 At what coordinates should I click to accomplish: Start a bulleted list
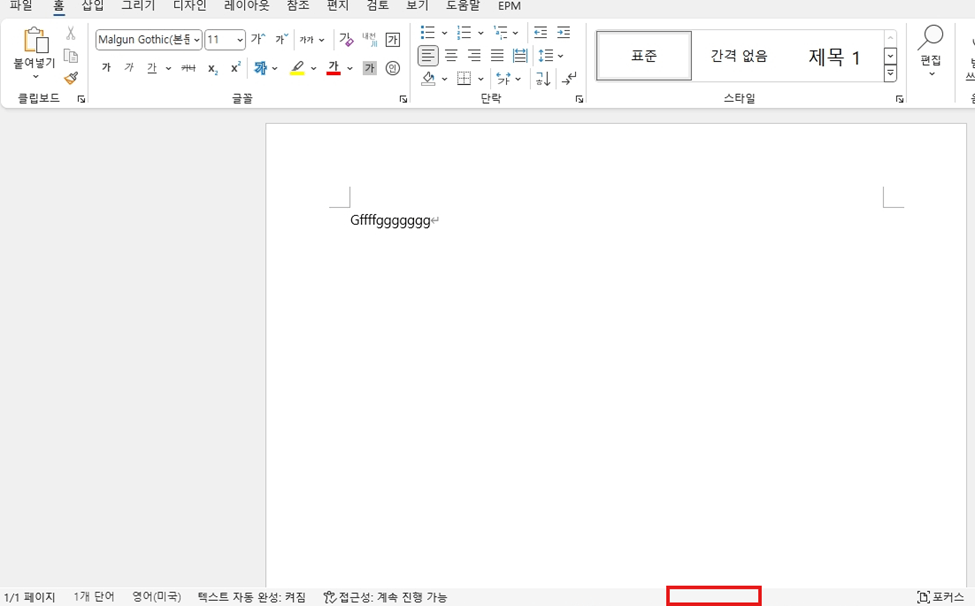pyautogui.click(x=427, y=32)
